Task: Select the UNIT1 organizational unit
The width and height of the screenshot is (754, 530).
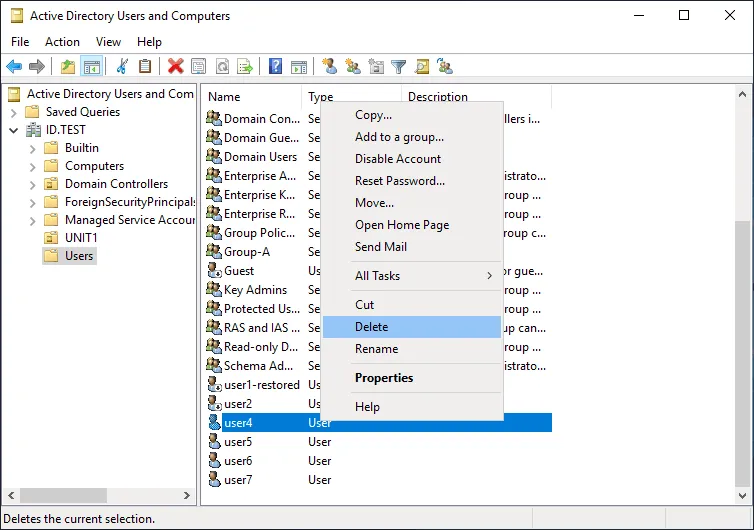Action: [81, 238]
